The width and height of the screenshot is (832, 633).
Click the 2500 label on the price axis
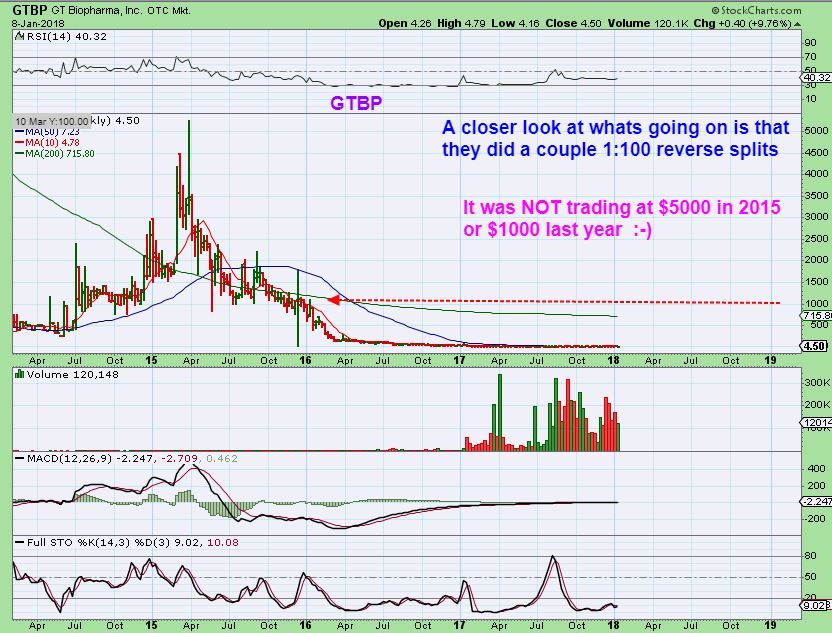tap(816, 239)
